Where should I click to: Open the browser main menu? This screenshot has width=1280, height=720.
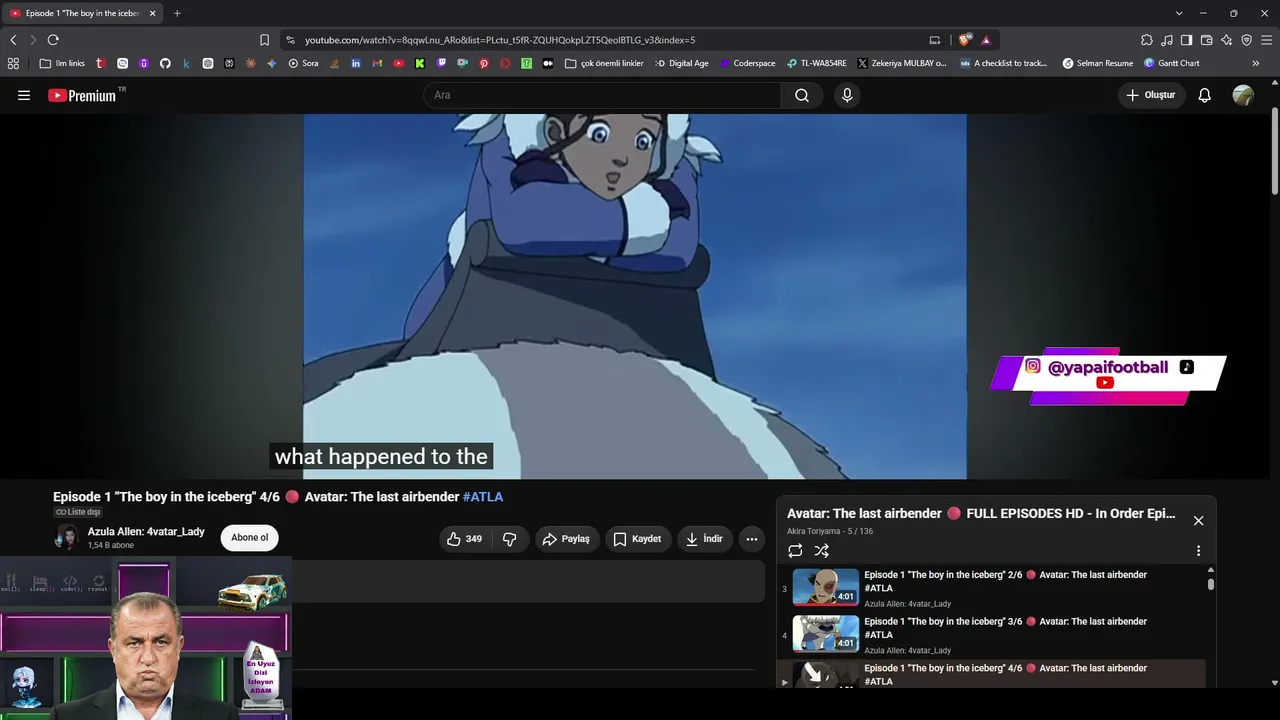(x=1267, y=40)
